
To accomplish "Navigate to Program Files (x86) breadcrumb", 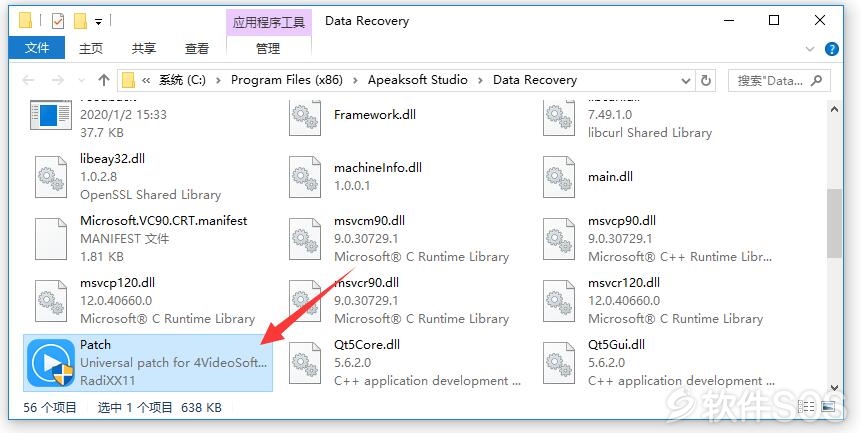I will (287, 80).
